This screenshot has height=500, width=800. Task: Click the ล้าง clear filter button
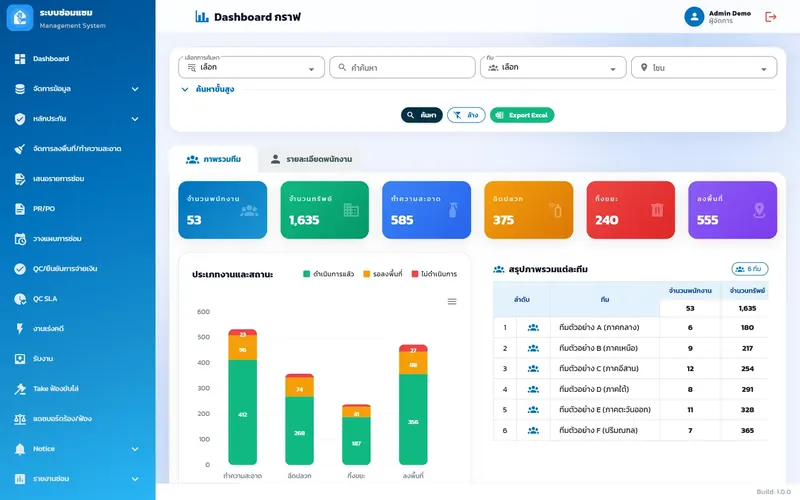click(466, 115)
